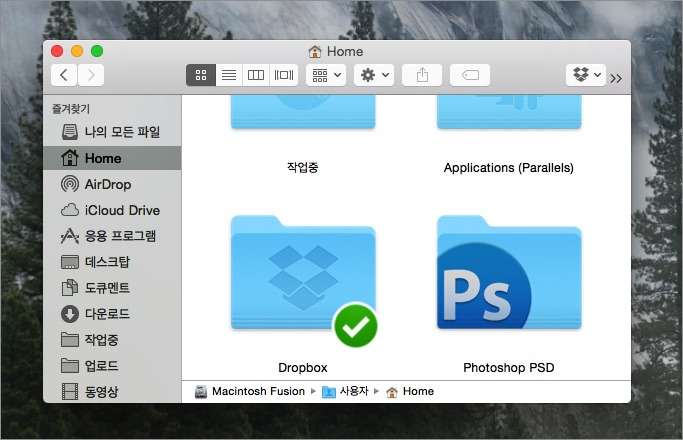Open 업로드 folder in the sidebar
683x440 pixels.
coord(112,366)
